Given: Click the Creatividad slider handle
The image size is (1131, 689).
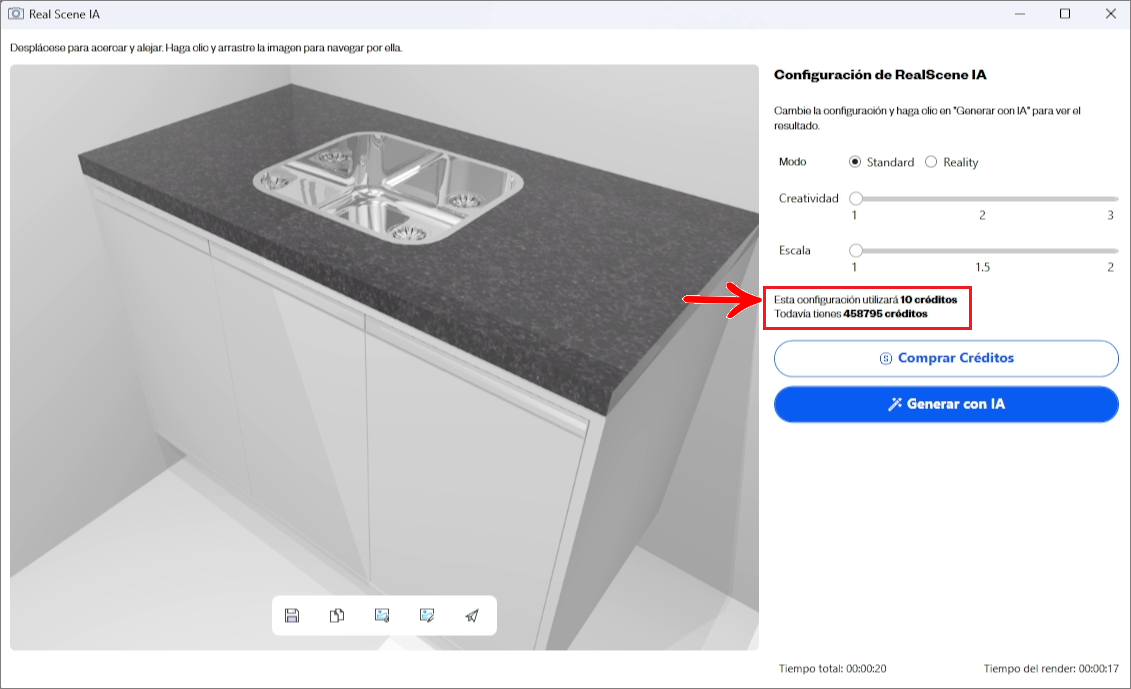Looking at the screenshot, I should (x=856, y=199).
